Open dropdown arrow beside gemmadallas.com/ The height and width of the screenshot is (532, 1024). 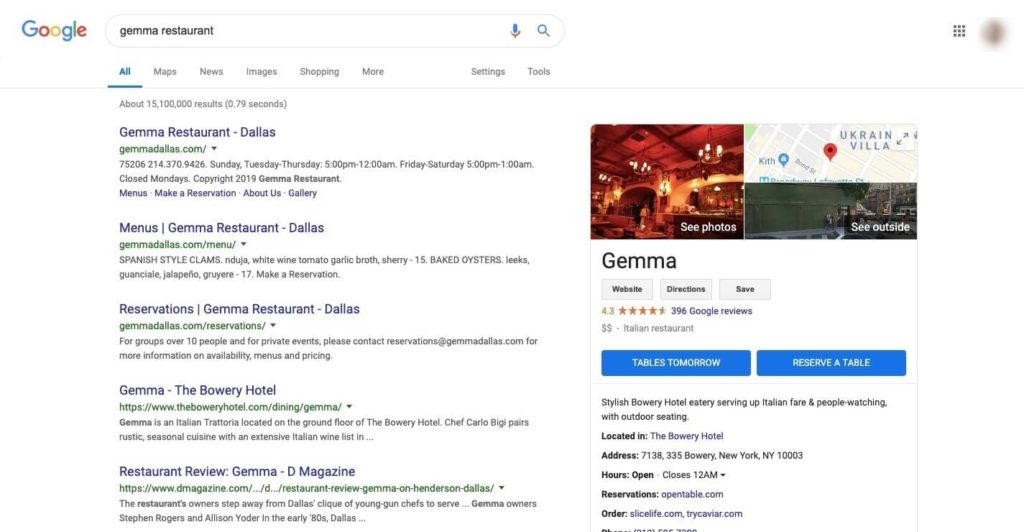(x=214, y=149)
